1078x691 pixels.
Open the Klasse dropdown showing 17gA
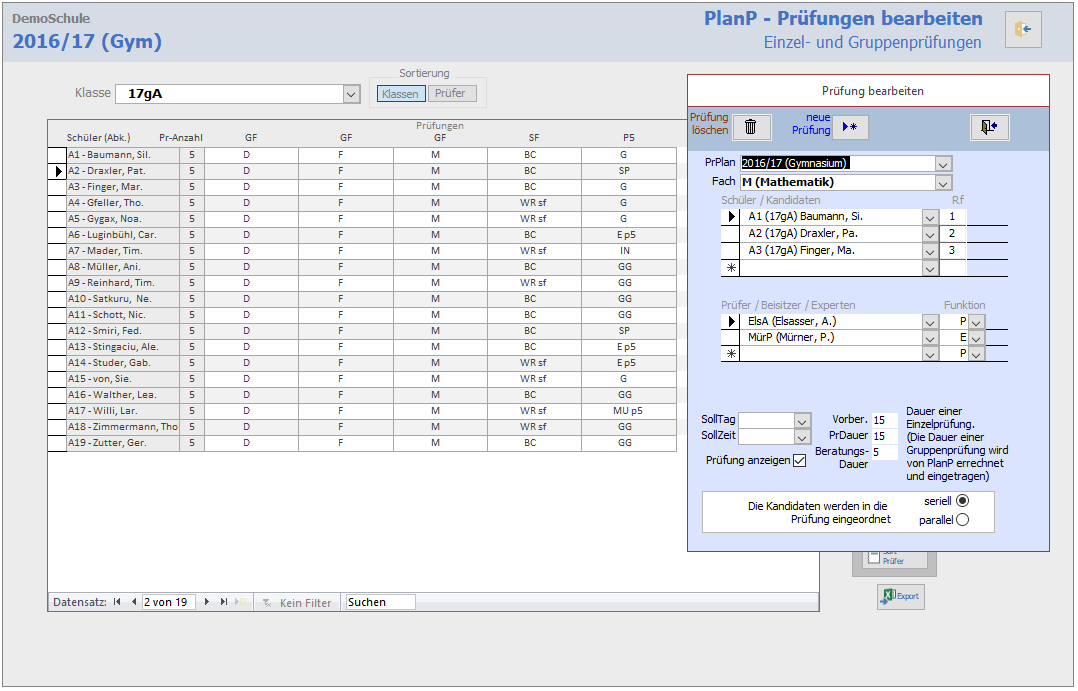click(x=351, y=94)
